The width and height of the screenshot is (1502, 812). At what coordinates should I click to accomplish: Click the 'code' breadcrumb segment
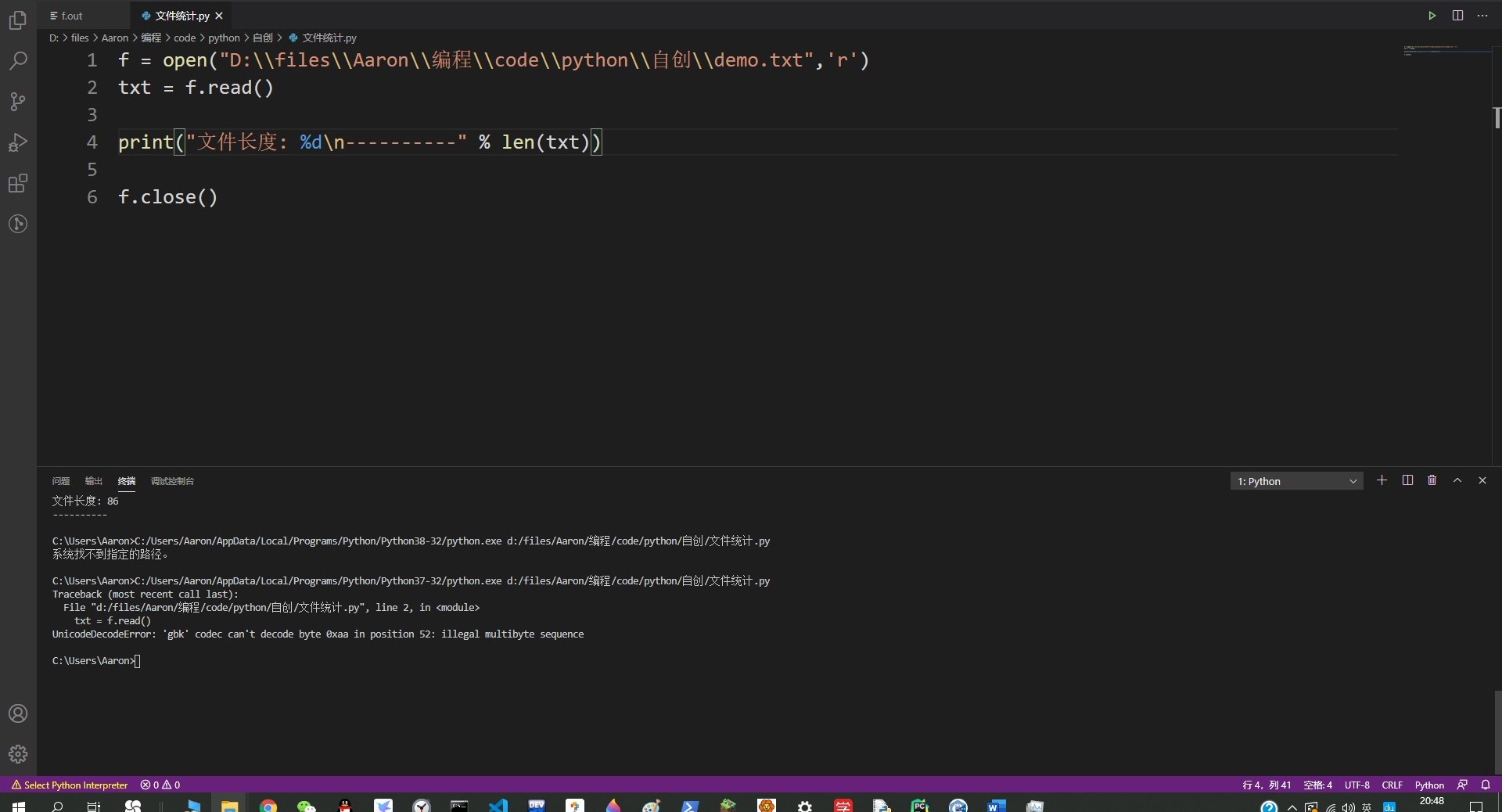point(185,38)
